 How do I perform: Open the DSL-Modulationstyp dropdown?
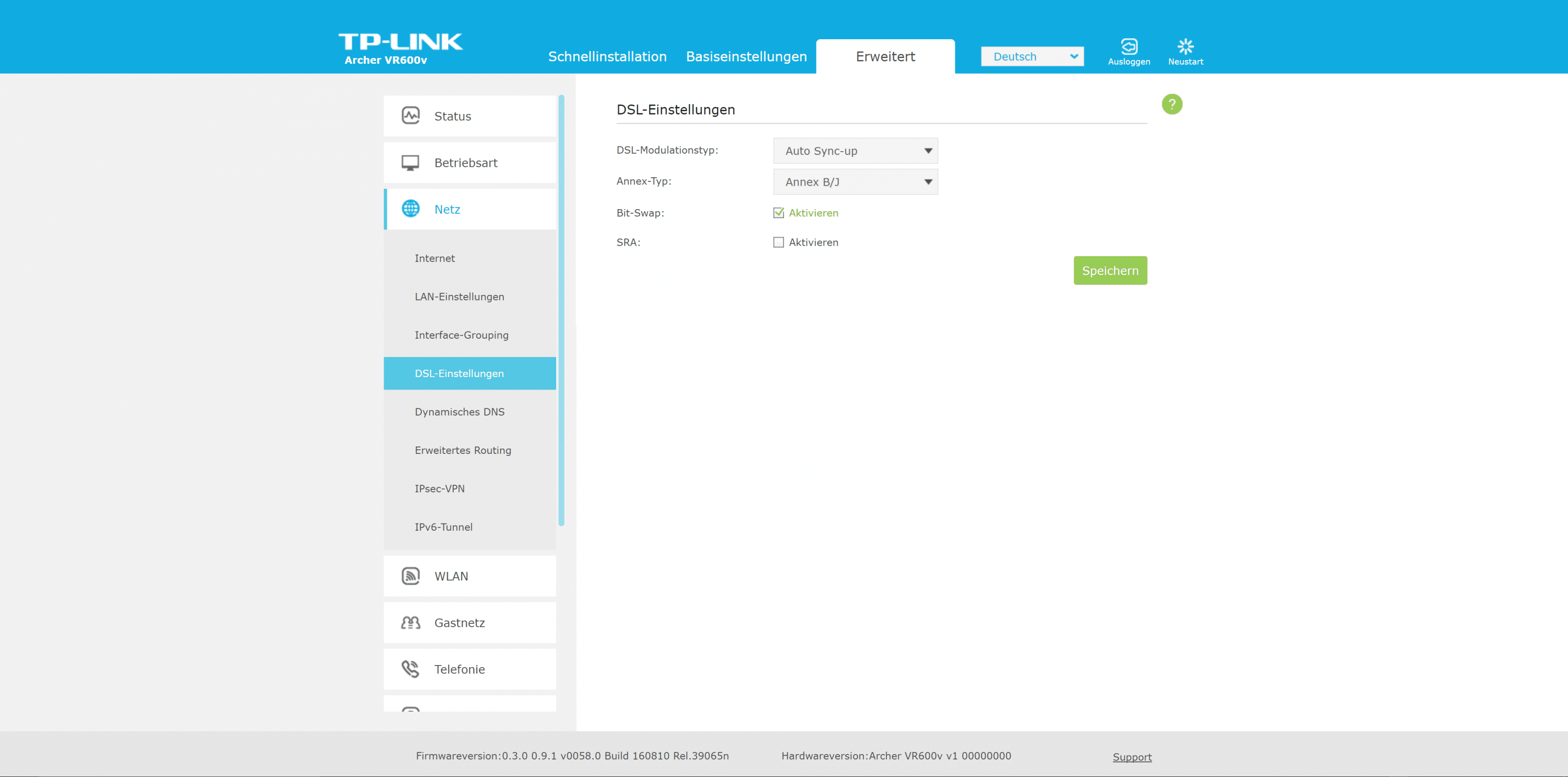click(855, 151)
